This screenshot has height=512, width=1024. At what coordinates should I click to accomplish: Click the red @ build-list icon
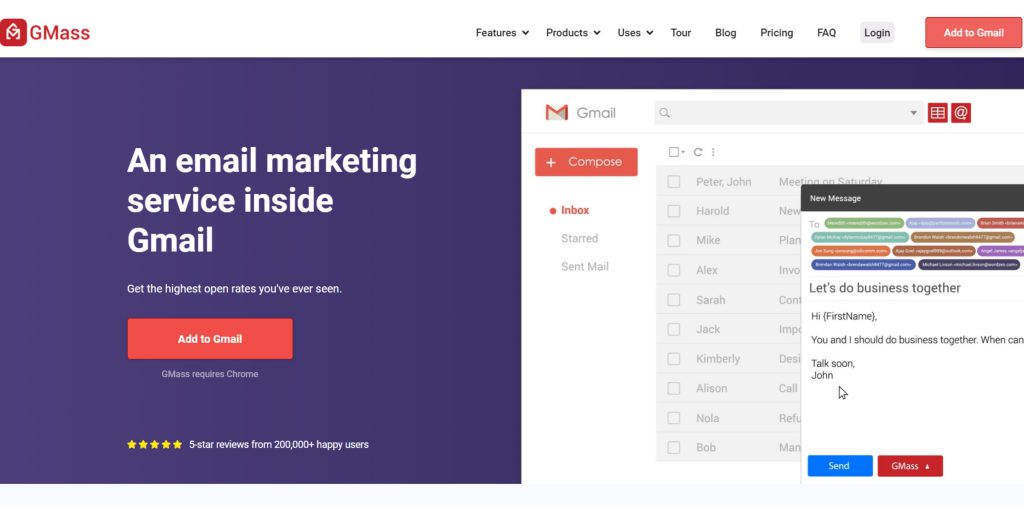[961, 113]
